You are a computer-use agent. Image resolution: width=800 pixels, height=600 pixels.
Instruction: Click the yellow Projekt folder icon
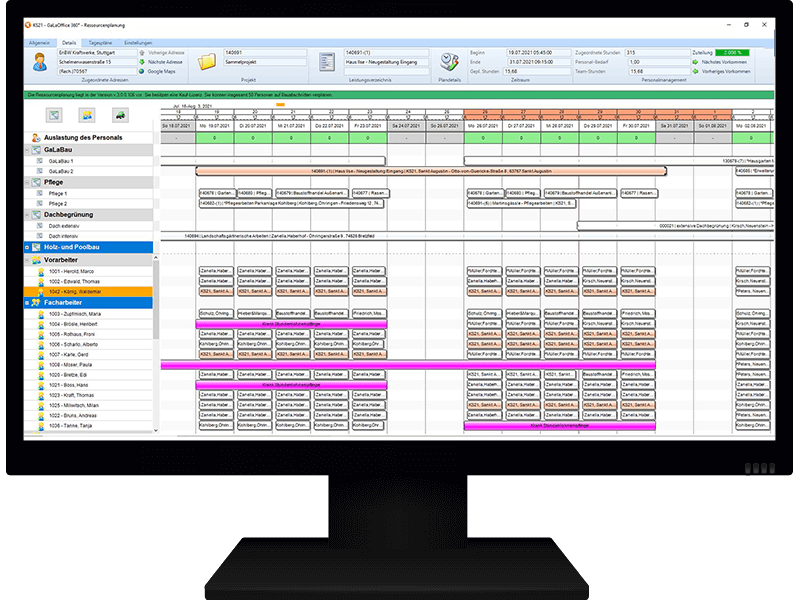point(207,62)
